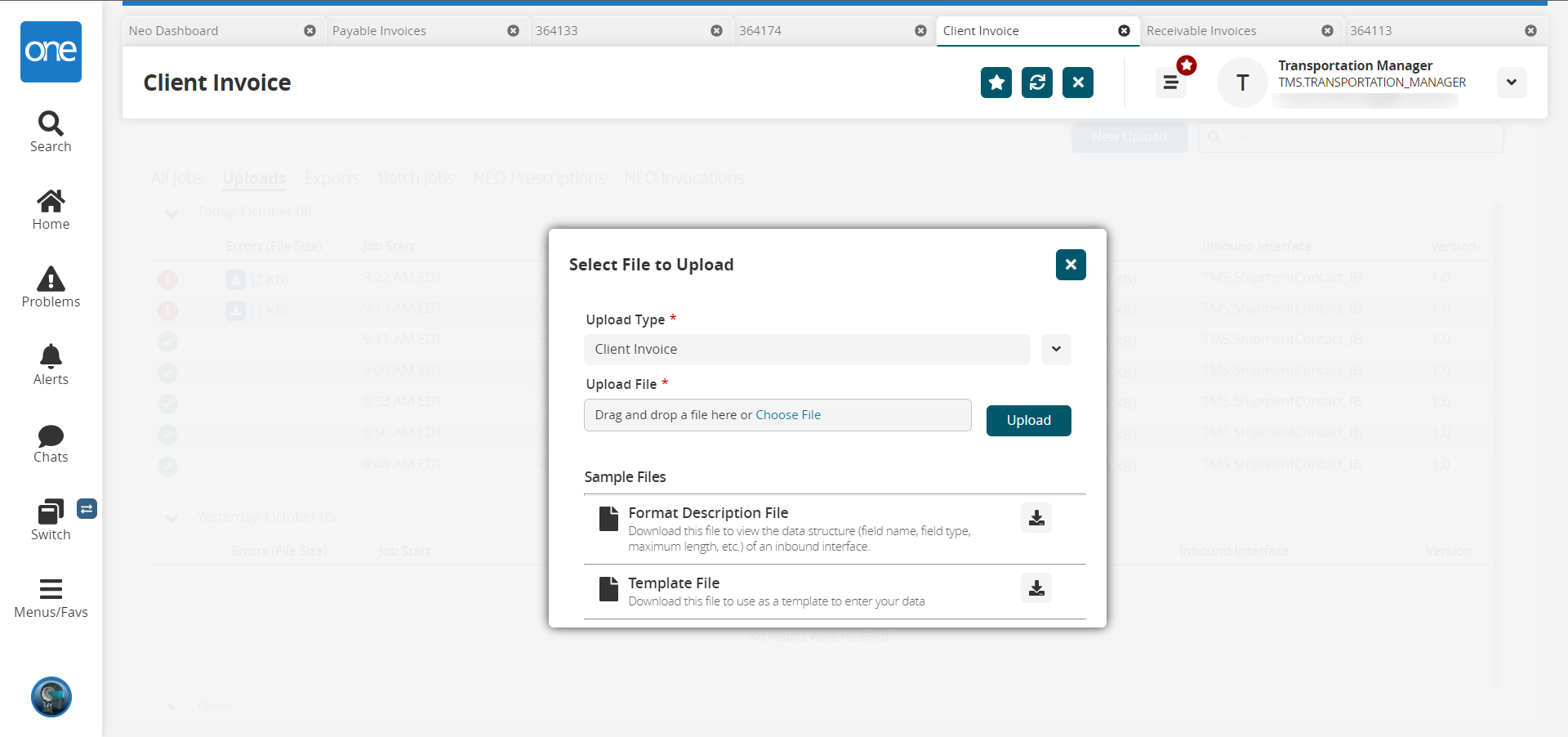This screenshot has height=737, width=1568.
Task: Download the Format Description File
Action: click(x=1036, y=518)
